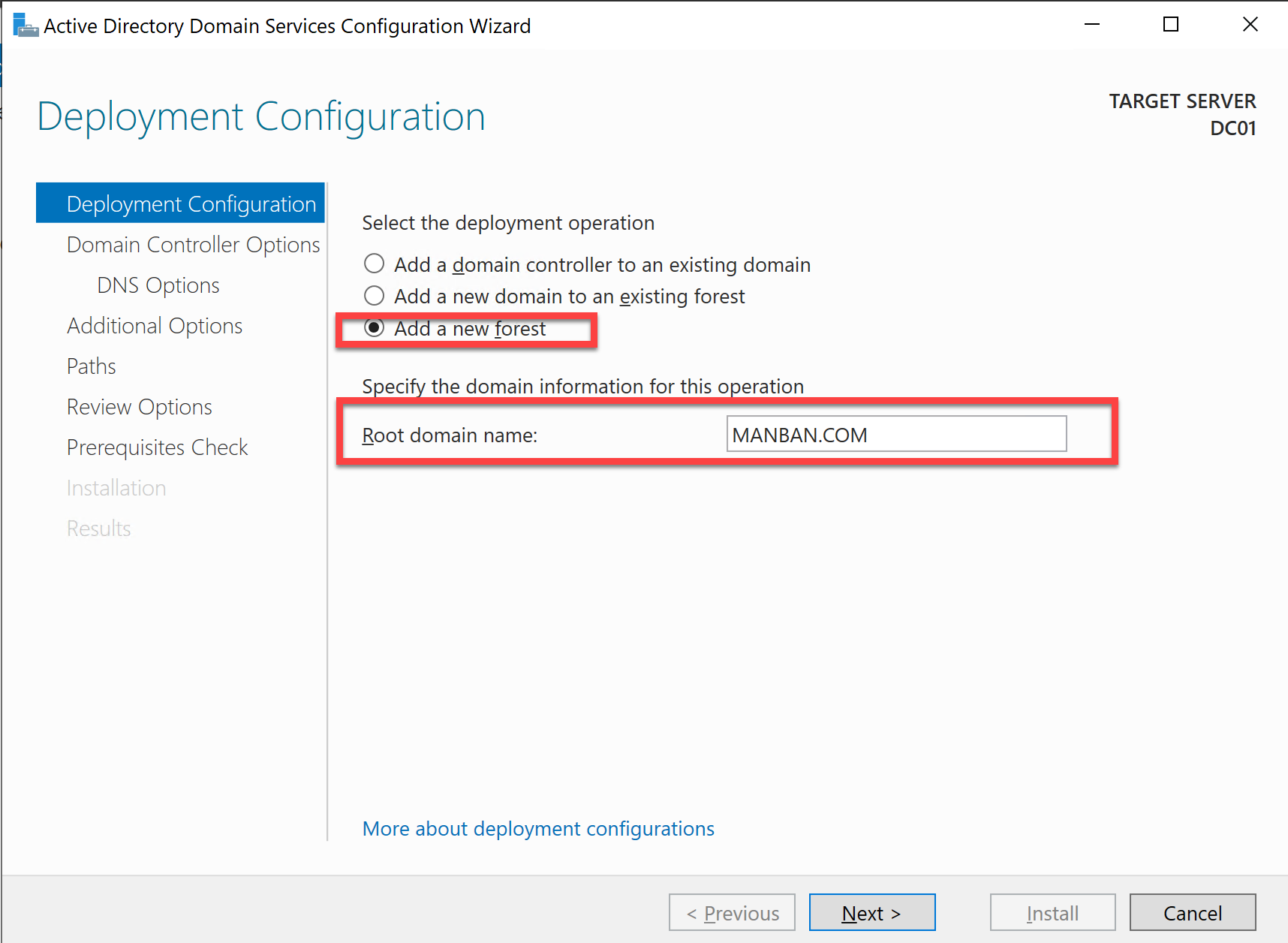1288x943 pixels.
Task: Click the Cancel button
Action: coord(1193,912)
